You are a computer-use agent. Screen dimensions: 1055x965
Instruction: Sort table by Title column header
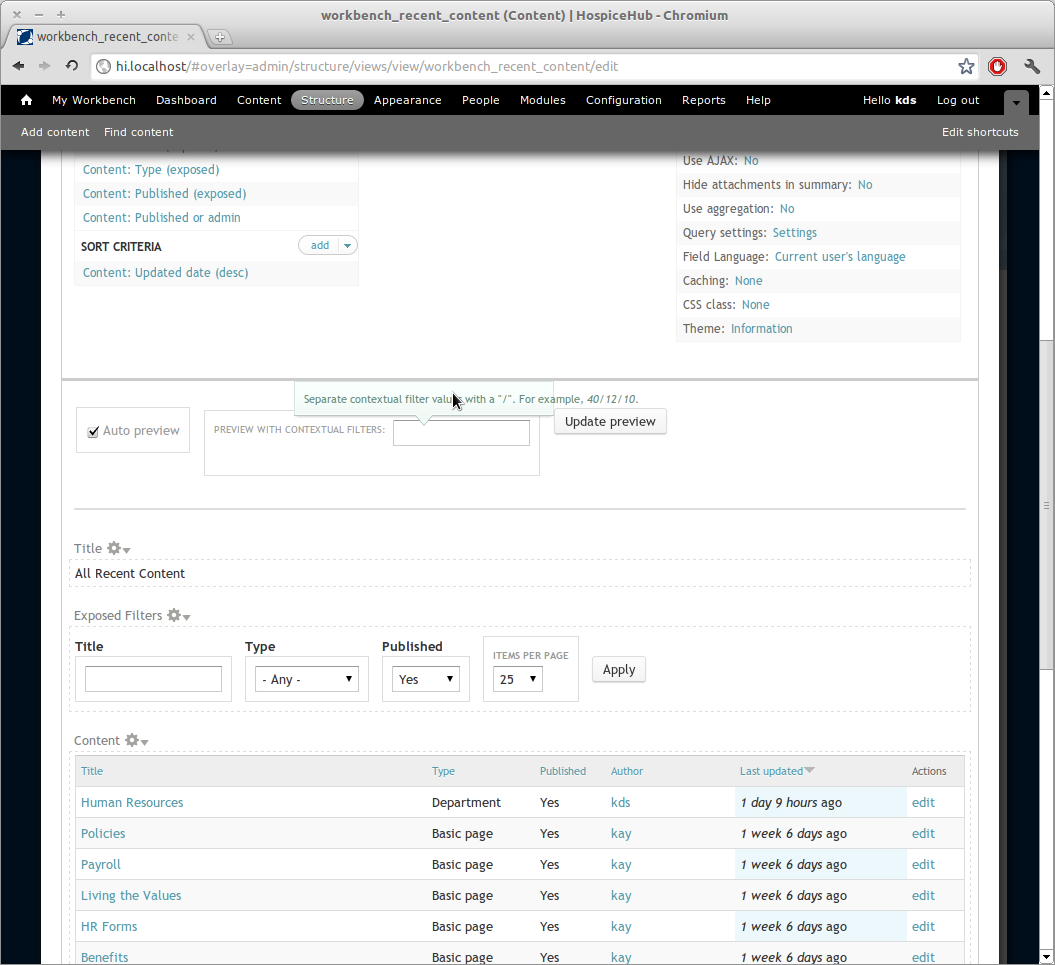coord(92,771)
